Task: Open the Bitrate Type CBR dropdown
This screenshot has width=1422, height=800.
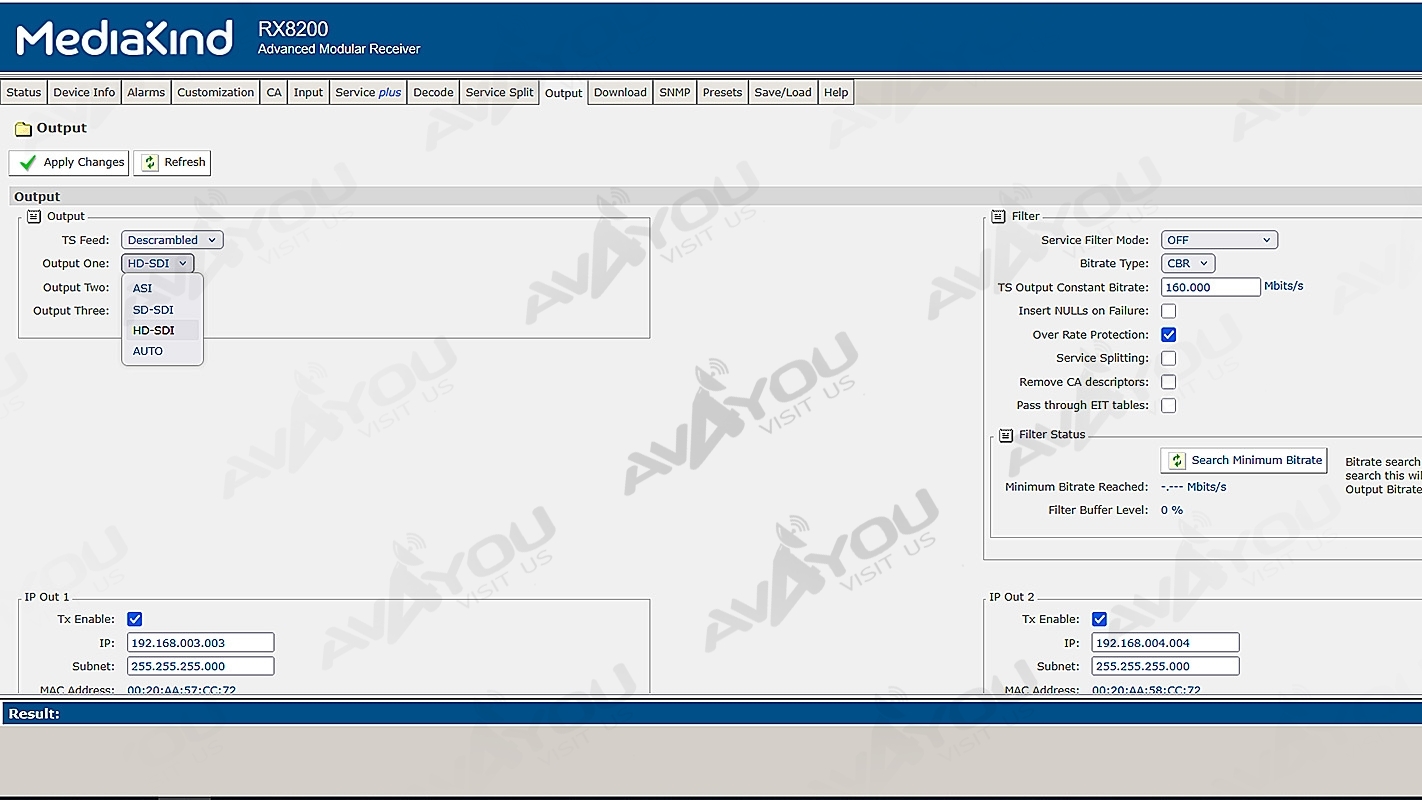Action: pyautogui.click(x=1188, y=263)
